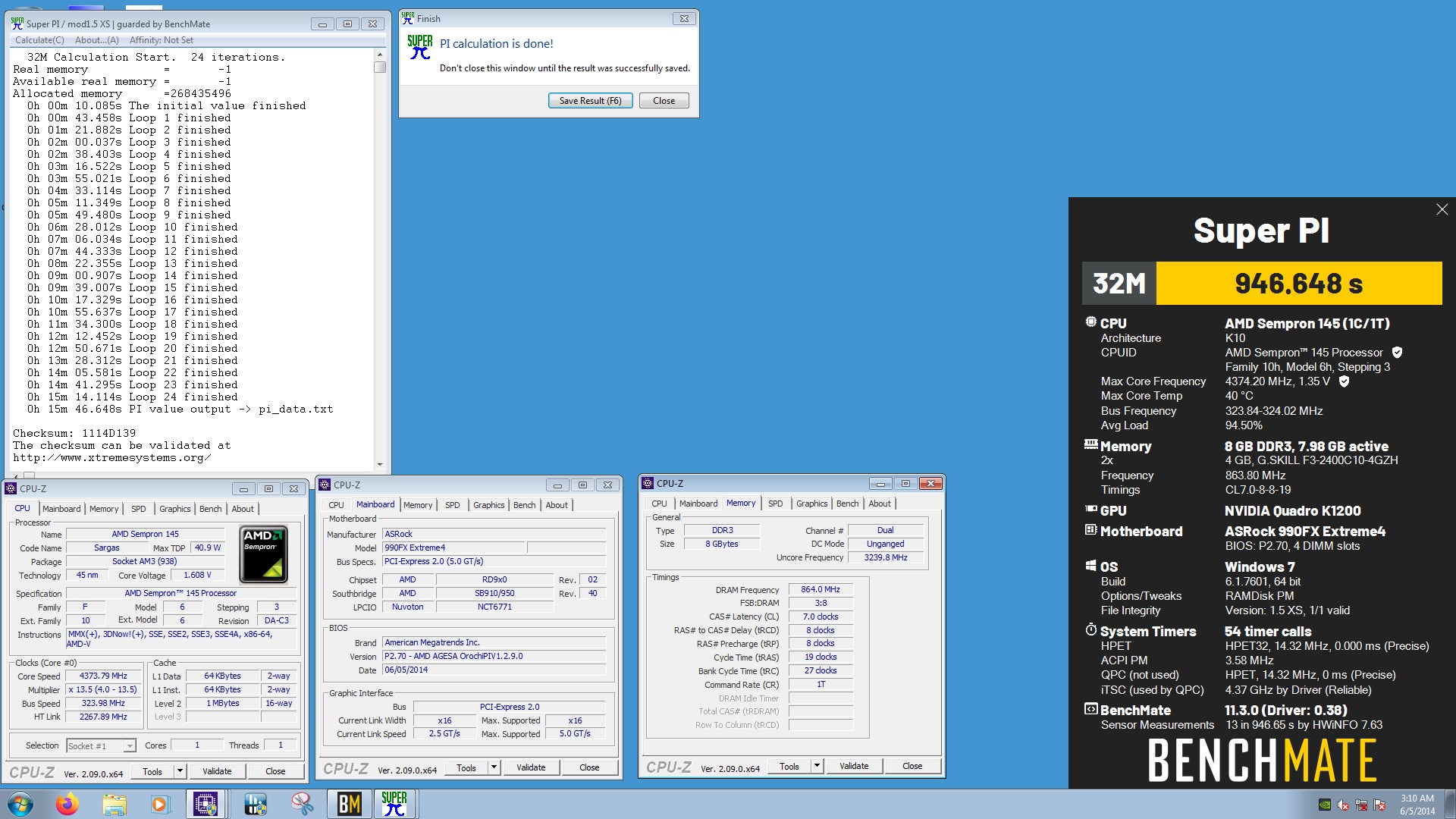Click the Motherboard icon in BenchMate panel

tap(1090, 530)
